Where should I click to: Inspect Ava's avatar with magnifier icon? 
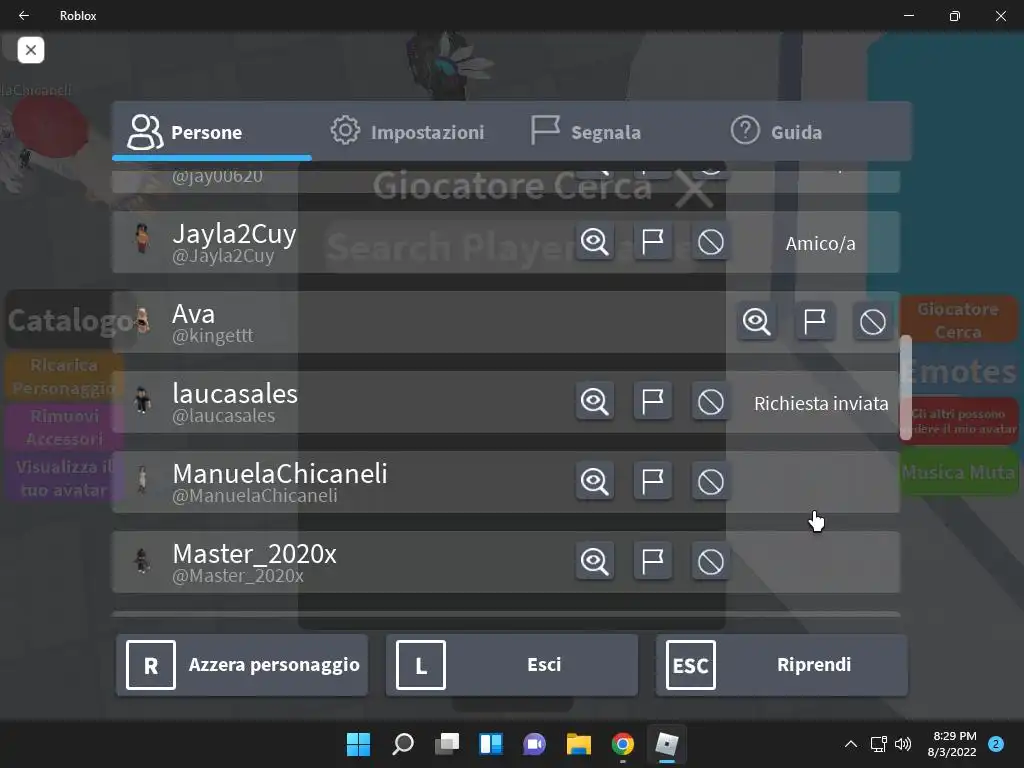pyautogui.click(x=756, y=322)
